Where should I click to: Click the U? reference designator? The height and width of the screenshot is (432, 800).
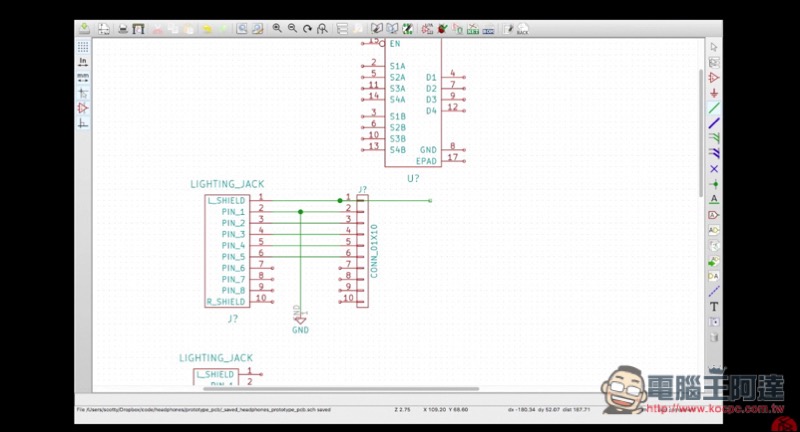(413, 179)
